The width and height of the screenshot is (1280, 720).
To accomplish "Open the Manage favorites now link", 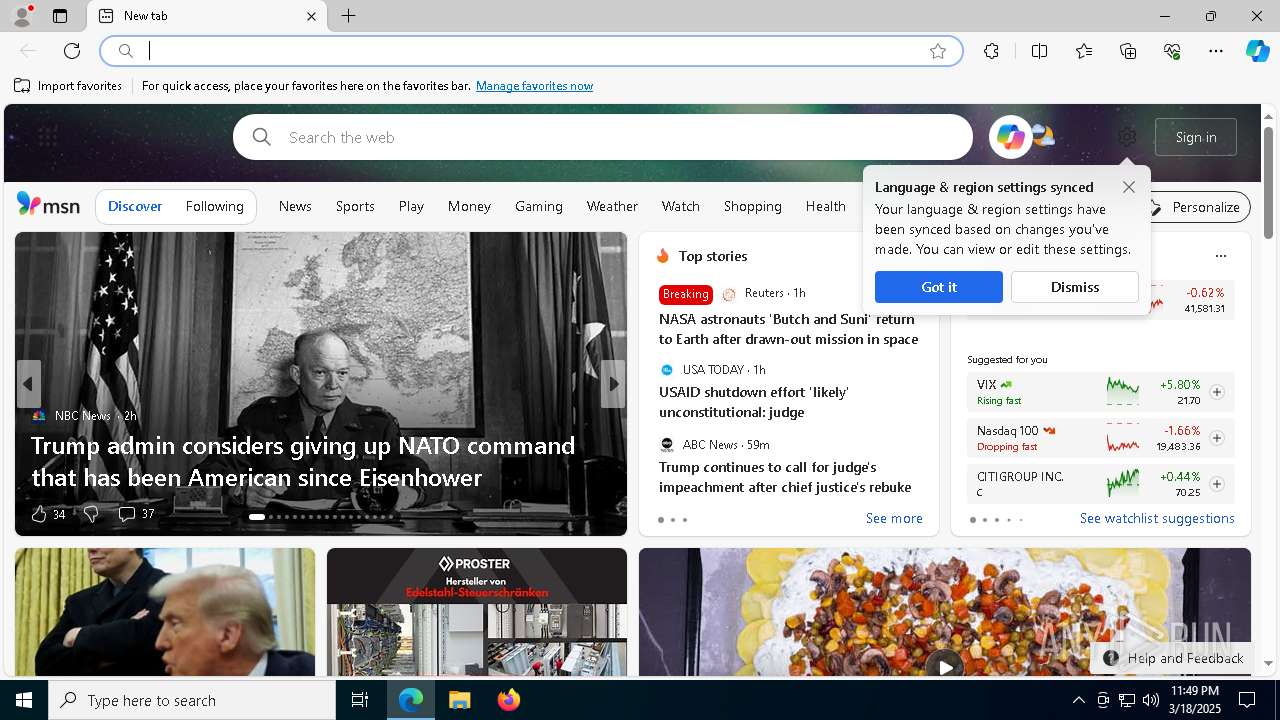I will [x=534, y=86].
